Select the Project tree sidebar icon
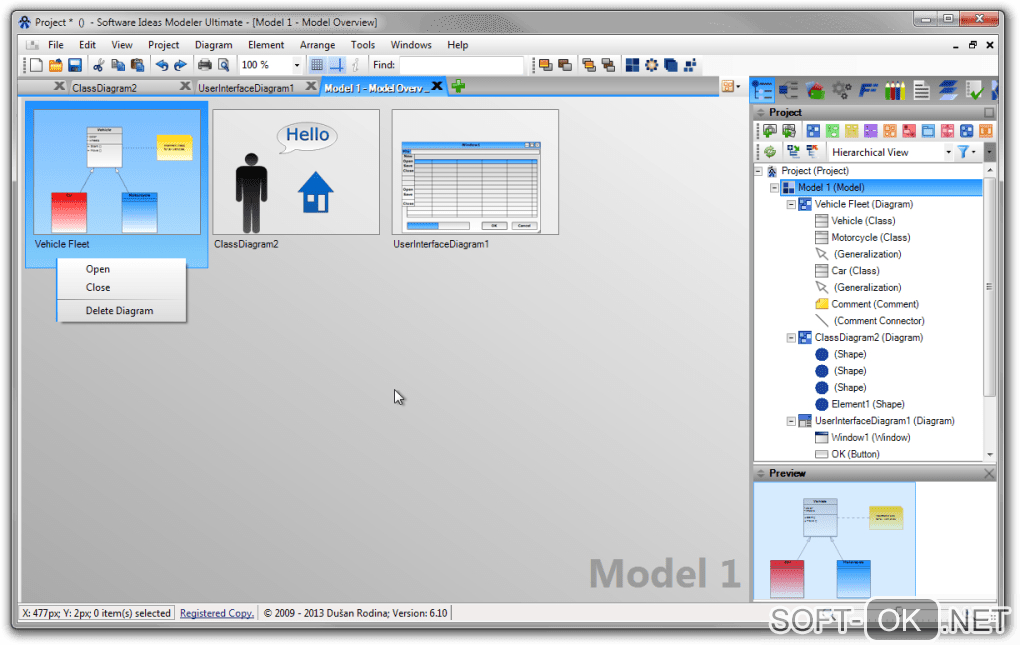Viewport: 1020px width, 645px height. coord(762,90)
